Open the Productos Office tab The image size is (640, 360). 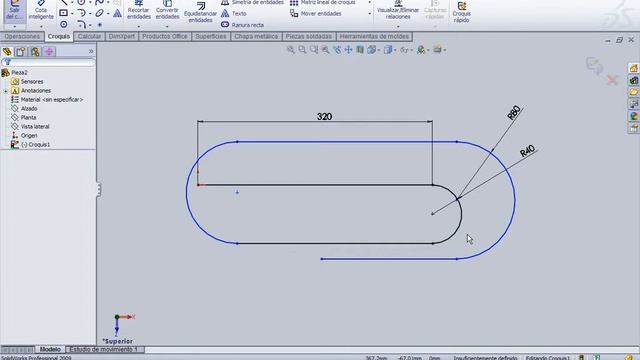165,36
